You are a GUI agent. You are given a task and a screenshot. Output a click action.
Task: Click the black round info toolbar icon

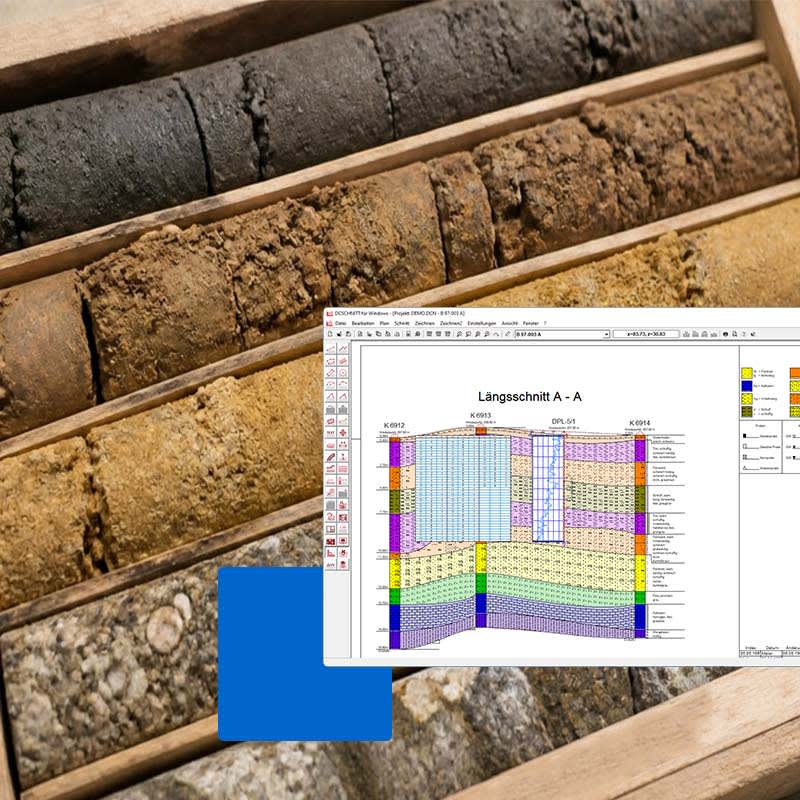(725, 334)
